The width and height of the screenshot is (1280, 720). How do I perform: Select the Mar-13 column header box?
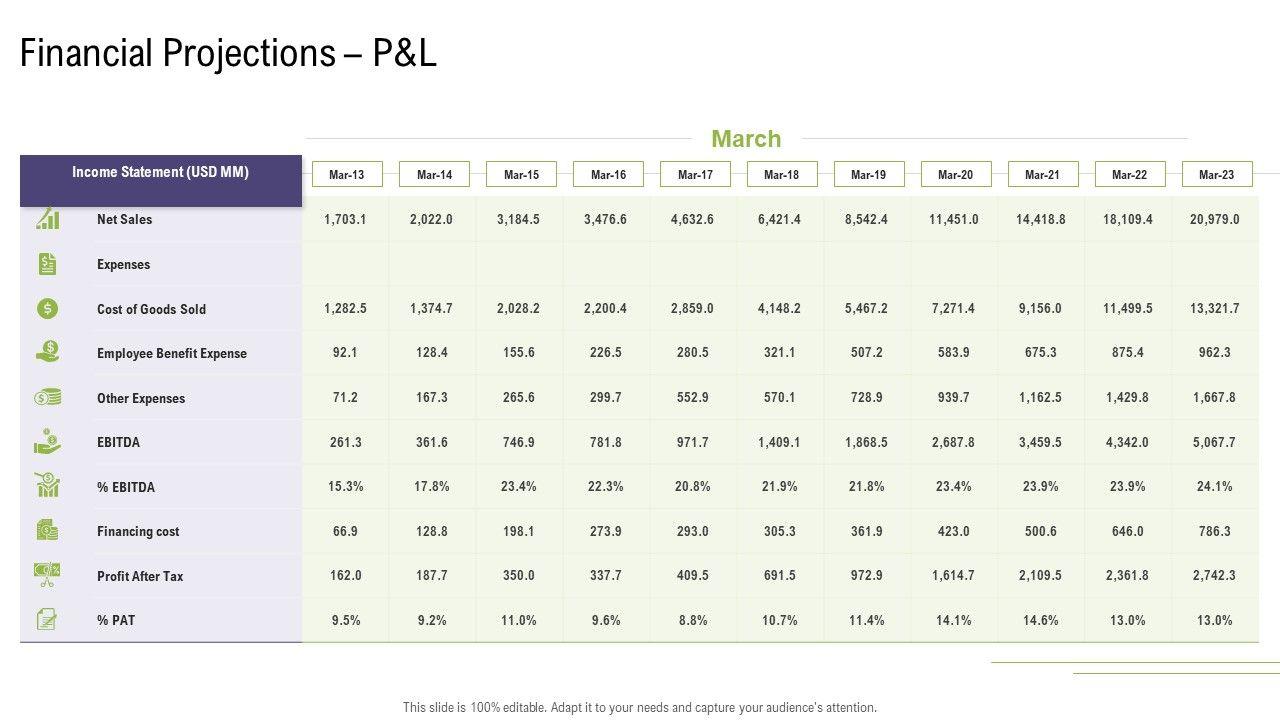(x=347, y=174)
